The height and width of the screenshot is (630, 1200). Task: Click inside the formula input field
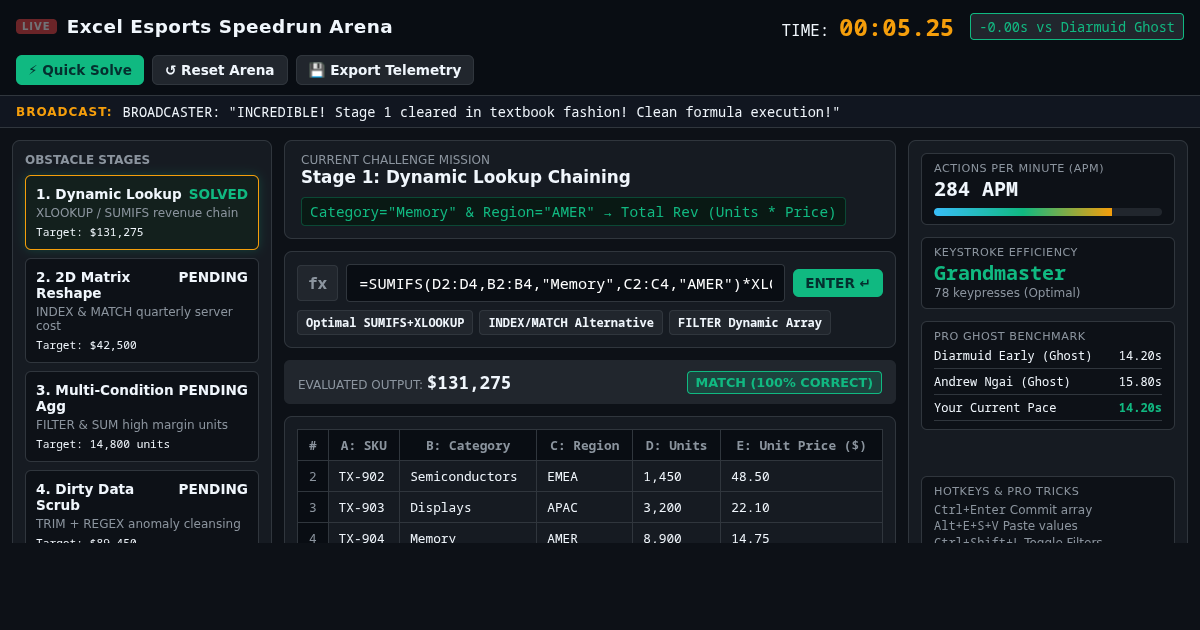(565, 283)
